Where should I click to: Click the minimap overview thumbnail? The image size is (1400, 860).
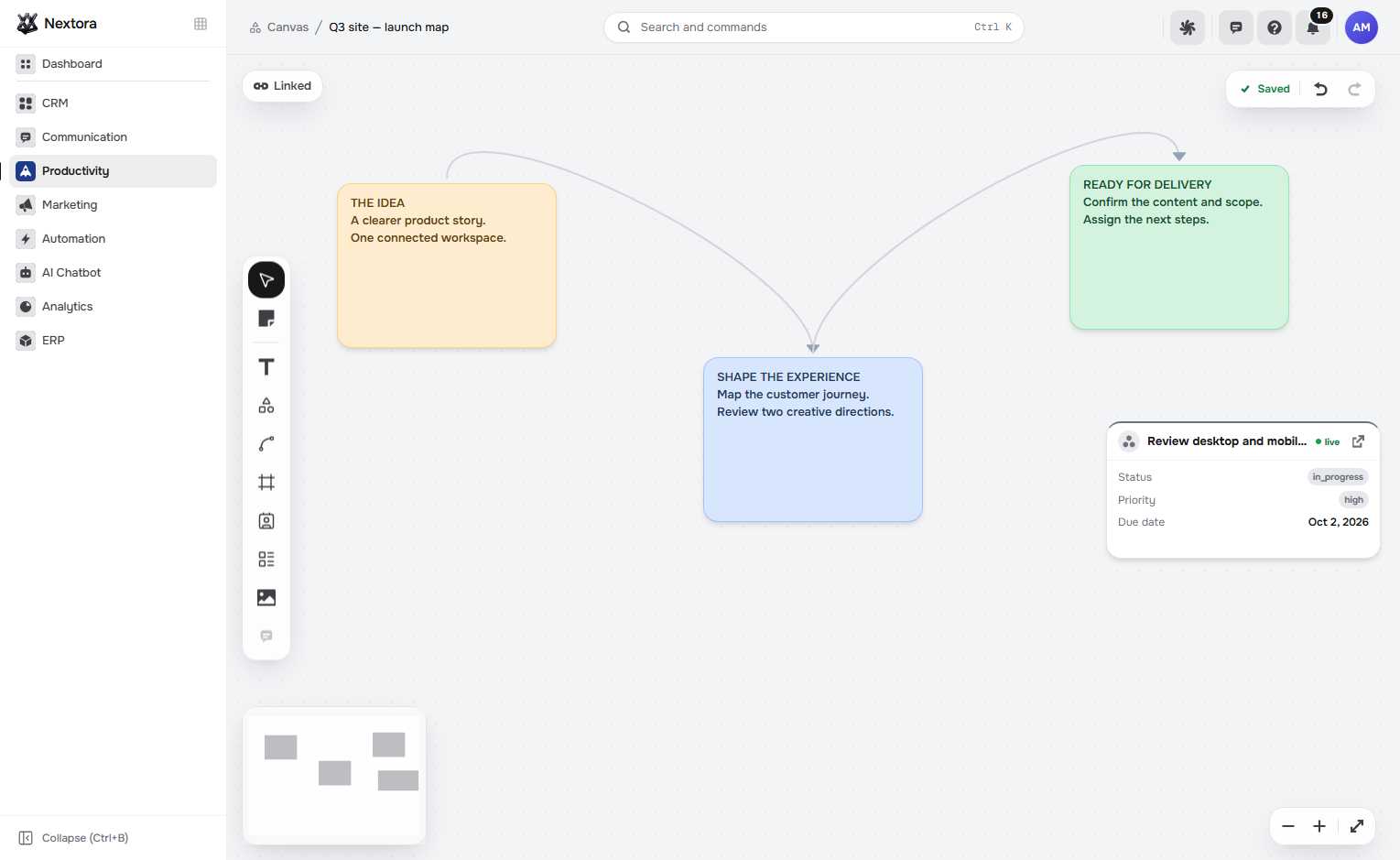point(334,775)
